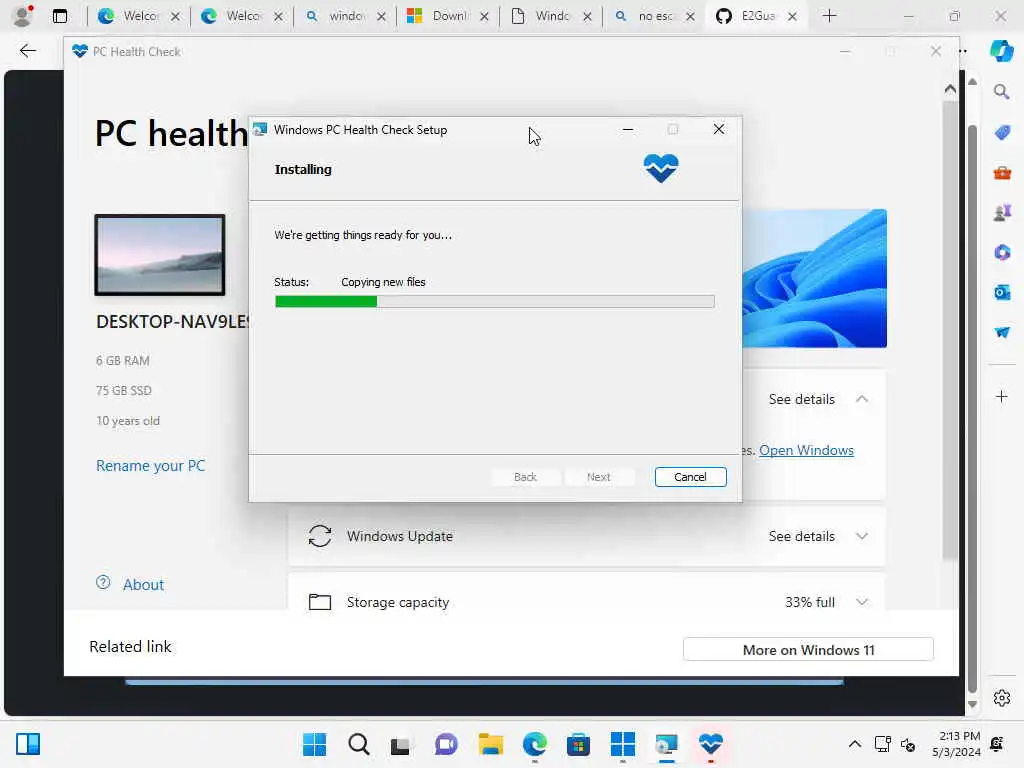Open the taskbar Task View icon
Screen dimensions: 1024x768
[x=400, y=744]
